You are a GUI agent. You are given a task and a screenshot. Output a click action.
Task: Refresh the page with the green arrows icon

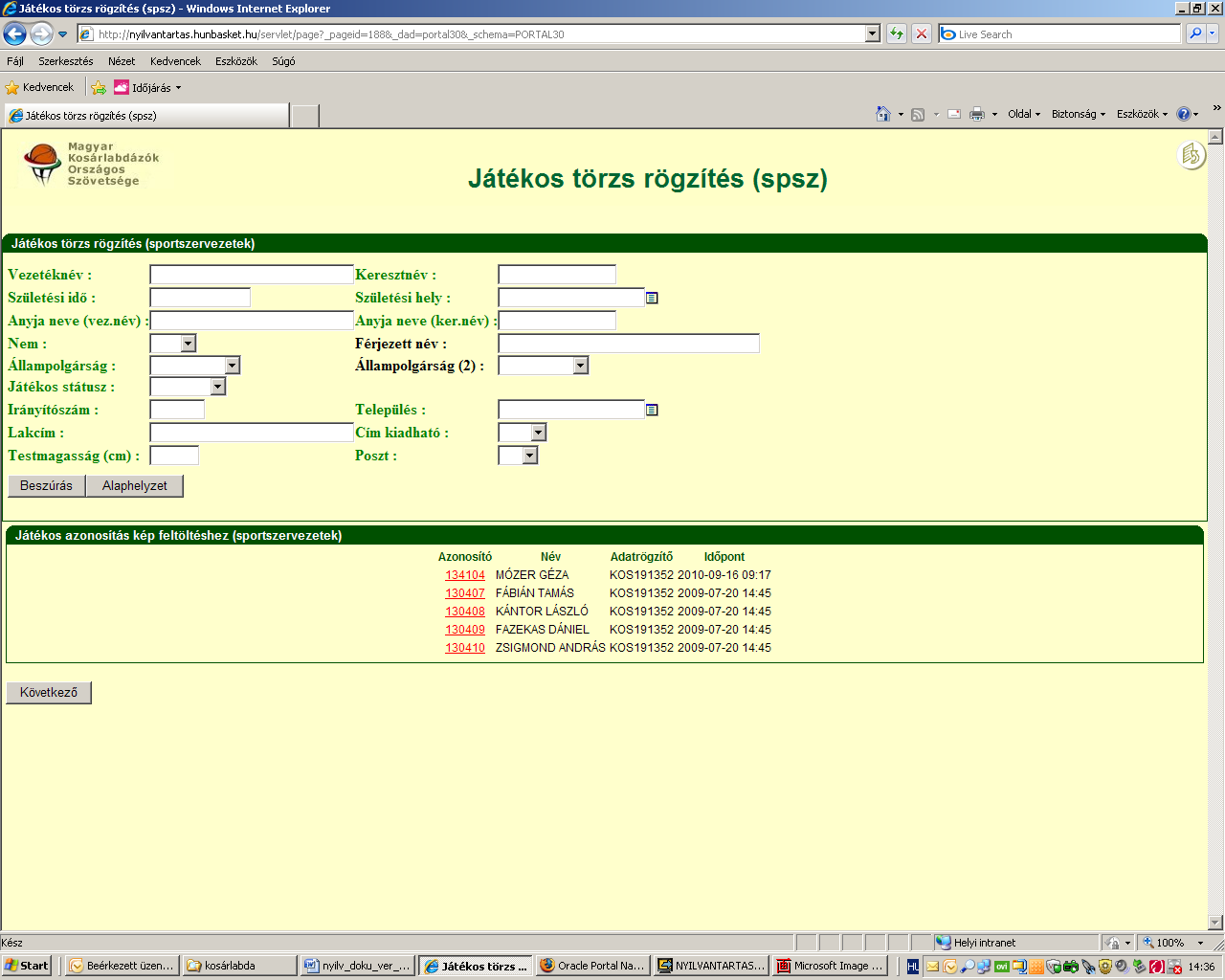pos(897,33)
